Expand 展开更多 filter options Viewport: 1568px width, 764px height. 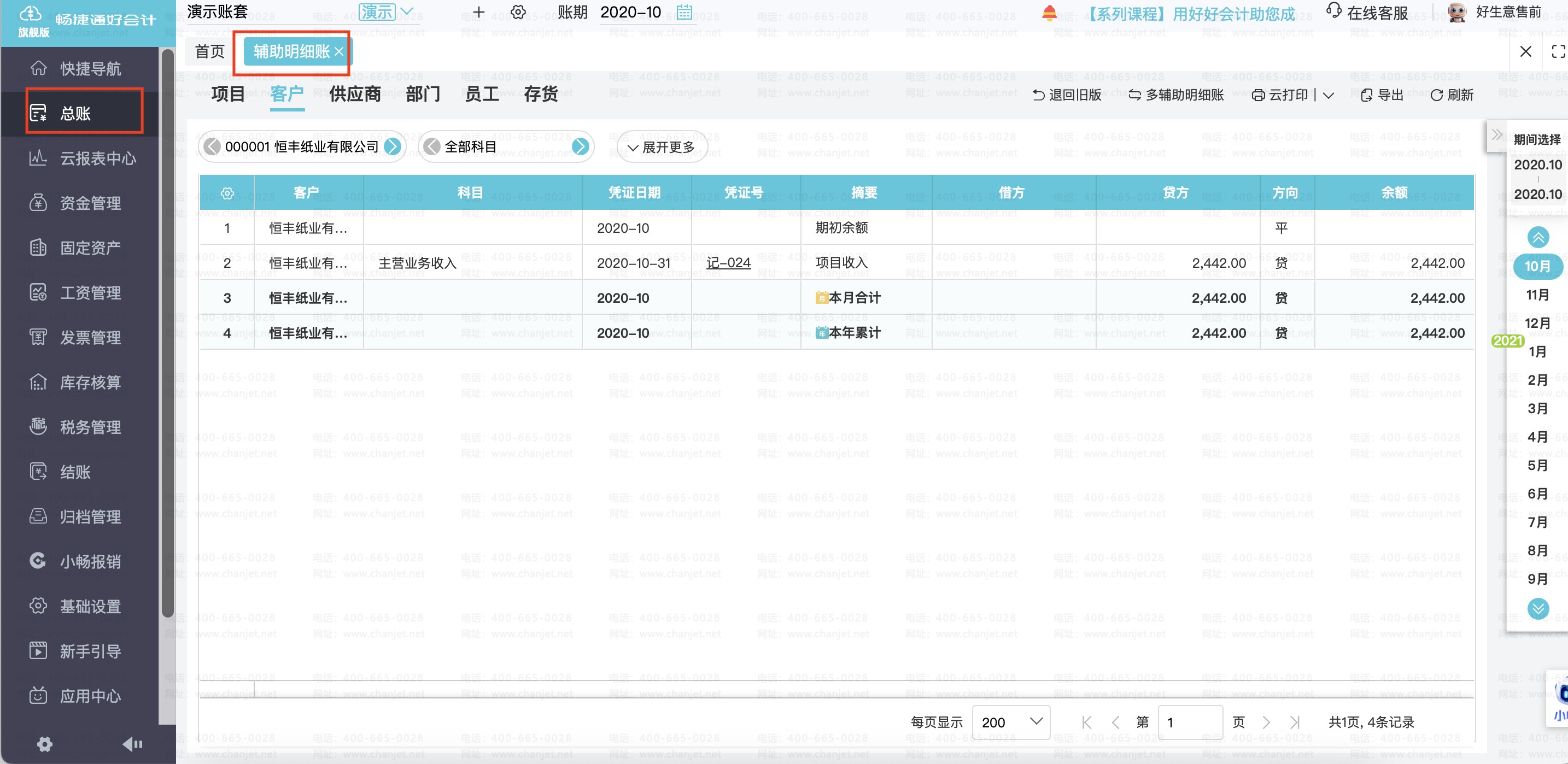click(662, 147)
